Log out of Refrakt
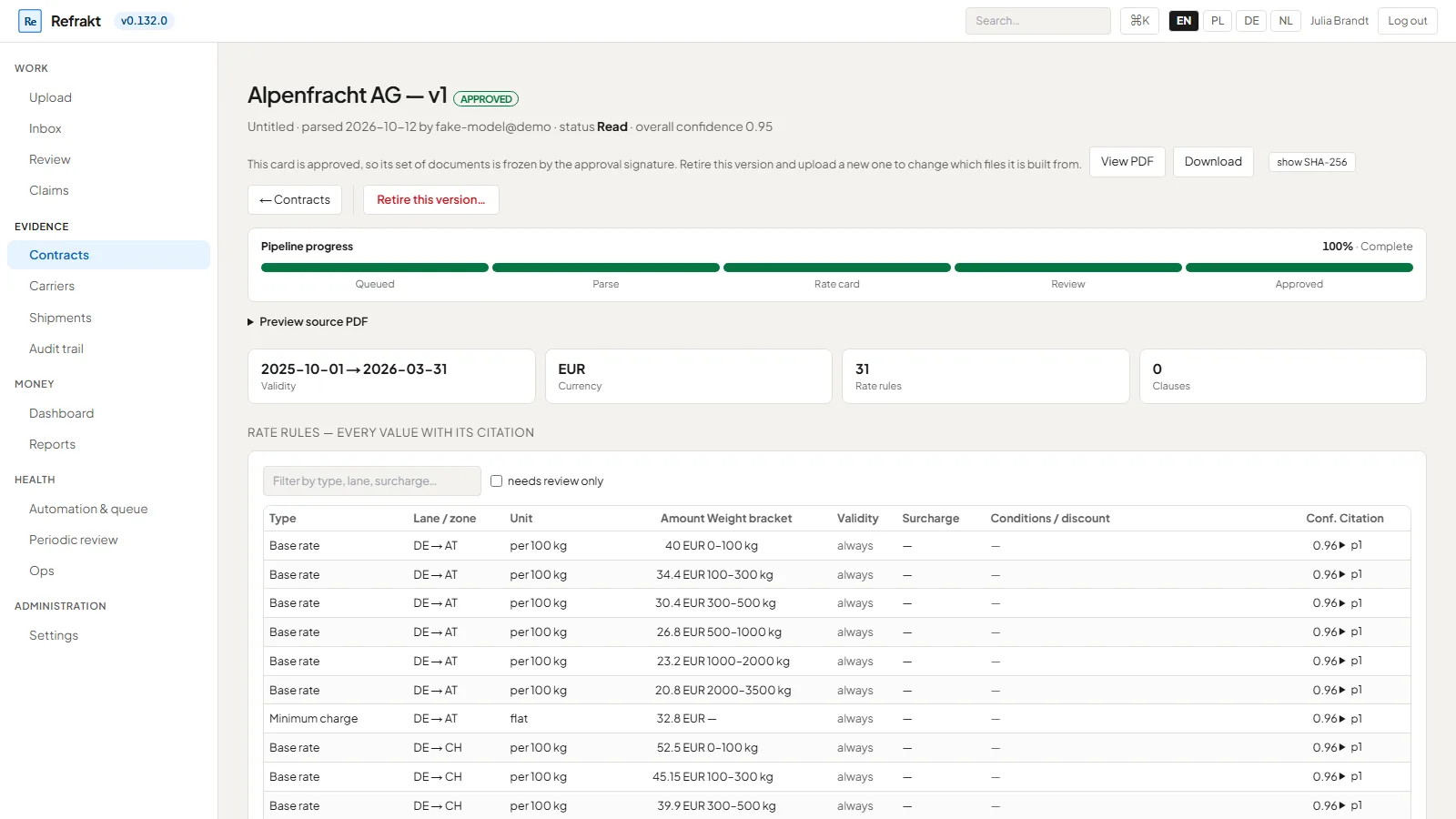Viewport: 1456px width, 819px height. click(x=1408, y=21)
